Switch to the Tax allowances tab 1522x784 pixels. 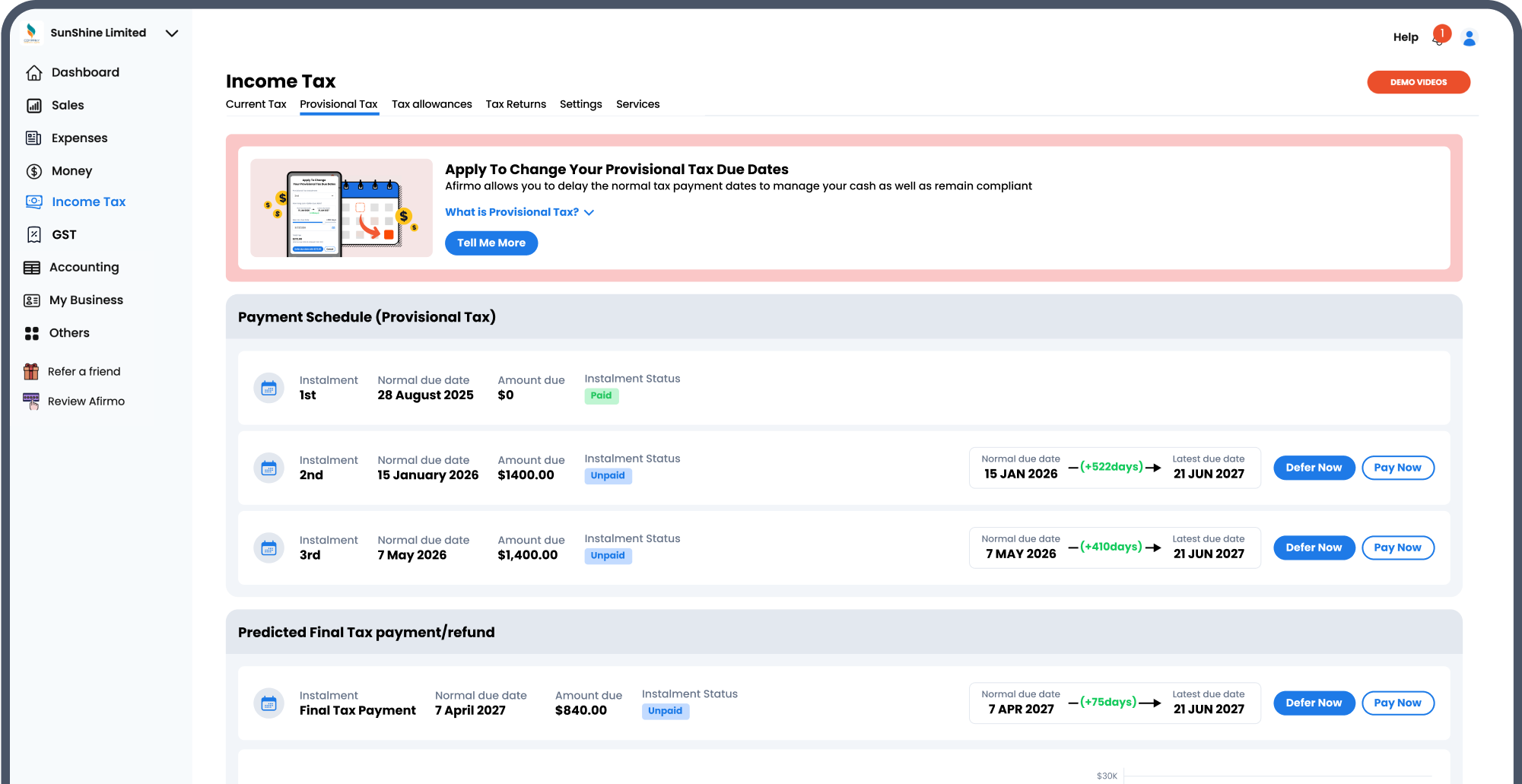coord(432,104)
